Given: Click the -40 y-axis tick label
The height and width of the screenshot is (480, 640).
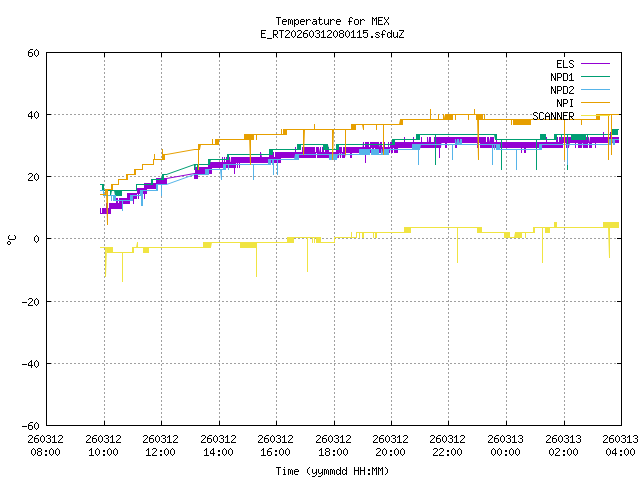Looking at the screenshot, I should [x=30, y=363].
